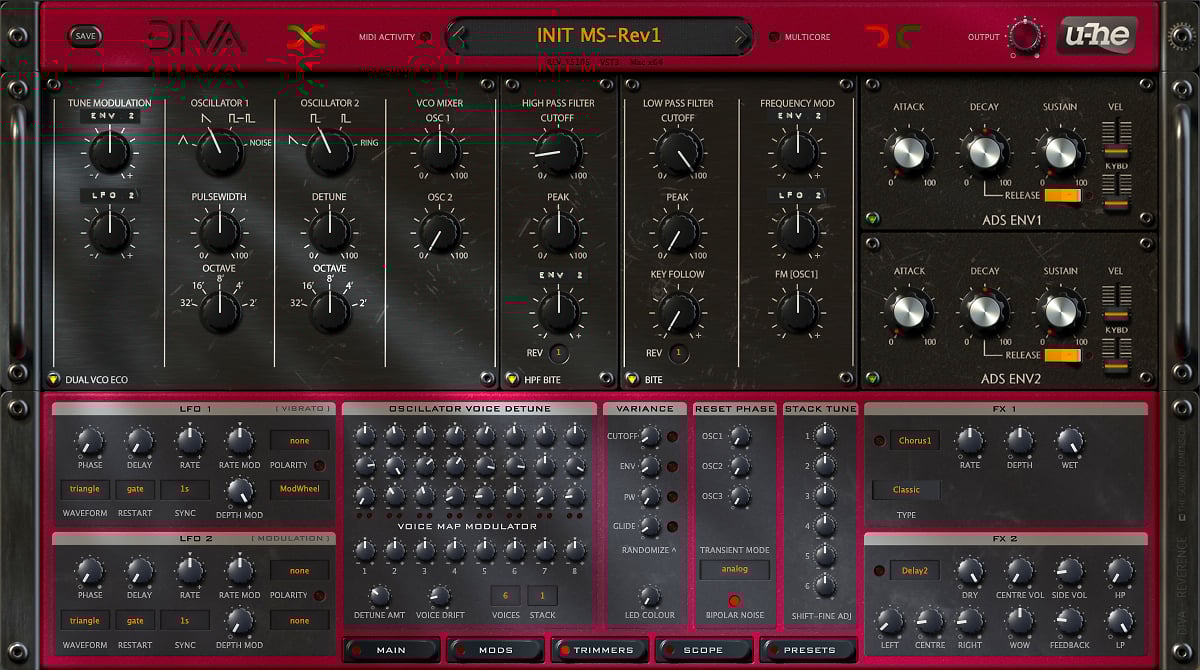The height and width of the screenshot is (670, 1200).
Task: Click the INIT MS-Rev1 preset name display
Action: coord(599,36)
